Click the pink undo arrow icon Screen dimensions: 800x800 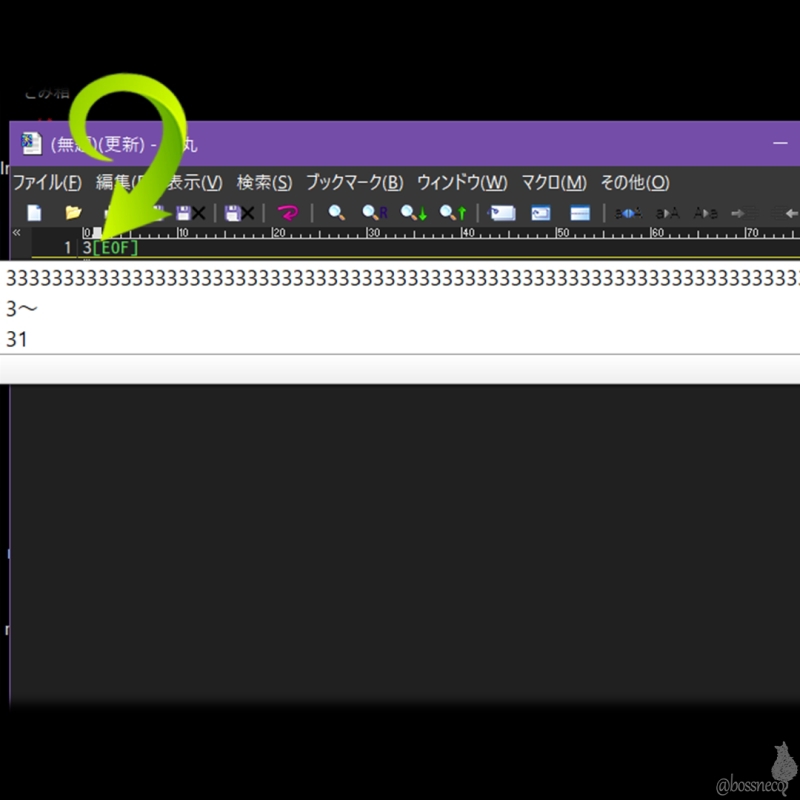[288, 213]
